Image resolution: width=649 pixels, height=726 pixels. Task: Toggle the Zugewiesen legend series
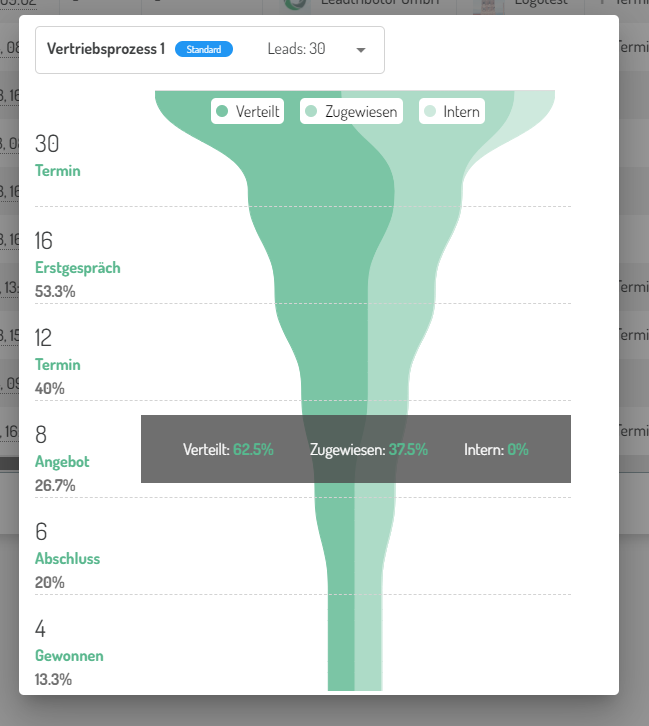point(351,111)
